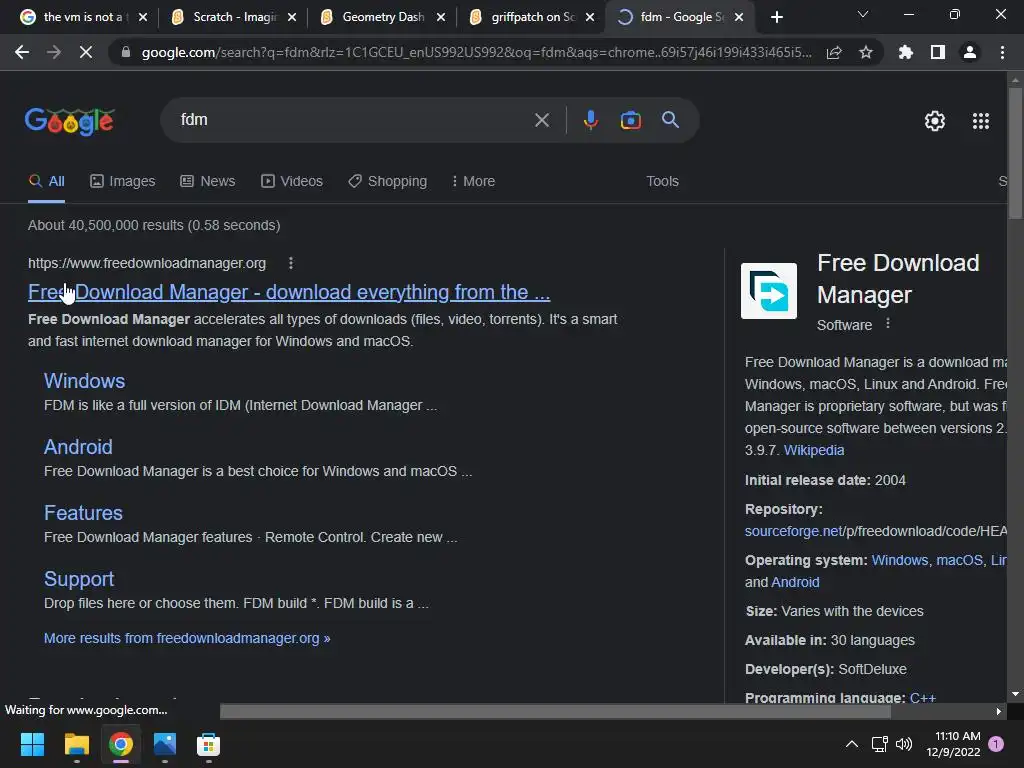Open the Chrome extensions puzzle icon

pyautogui.click(x=906, y=52)
